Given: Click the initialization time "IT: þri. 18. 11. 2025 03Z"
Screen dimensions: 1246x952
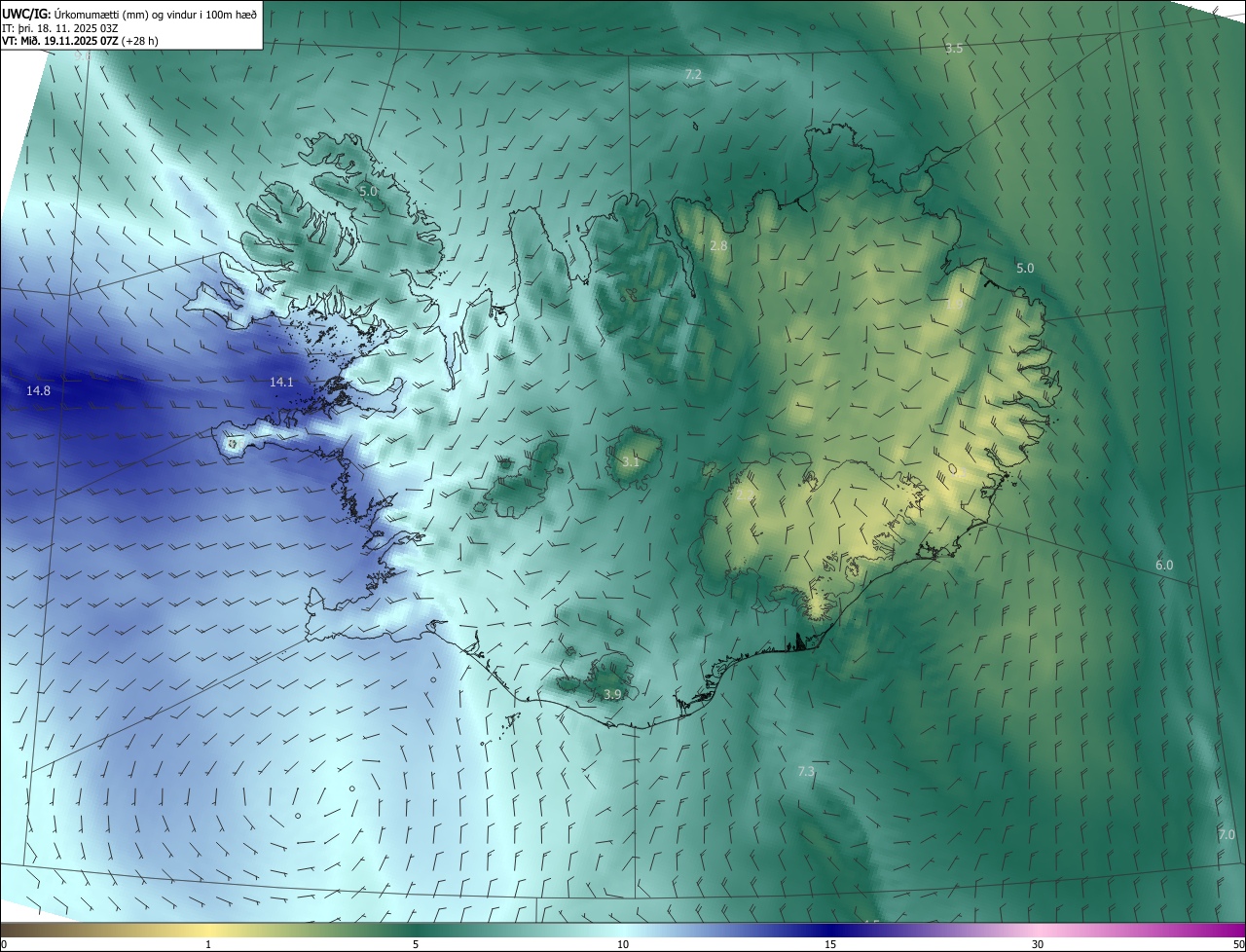Looking at the screenshot, I should pyautogui.click(x=60, y=28).
